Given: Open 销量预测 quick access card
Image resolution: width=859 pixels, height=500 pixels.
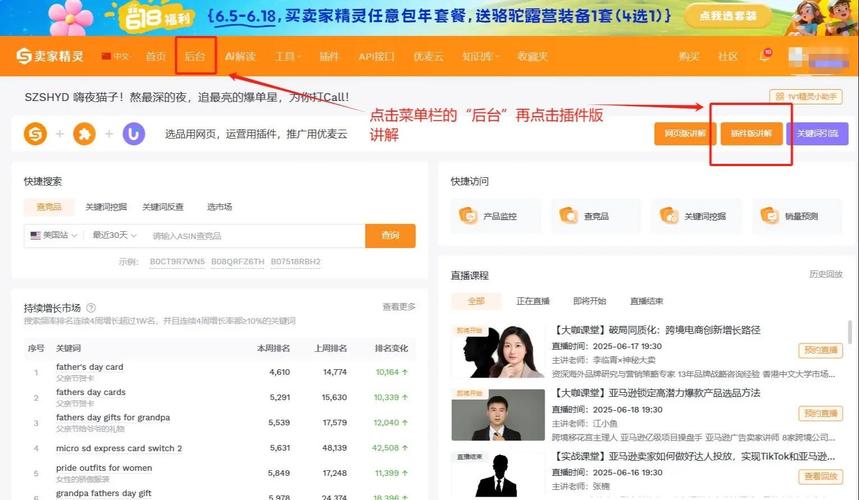Looking at the screenshot, I should tap(797, 216).
